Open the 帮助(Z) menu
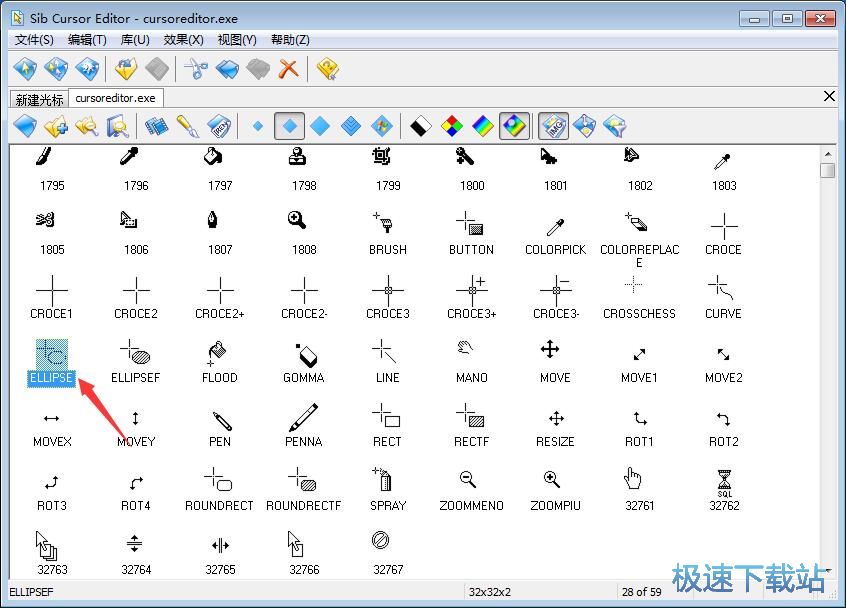 (x=289, y=40)
